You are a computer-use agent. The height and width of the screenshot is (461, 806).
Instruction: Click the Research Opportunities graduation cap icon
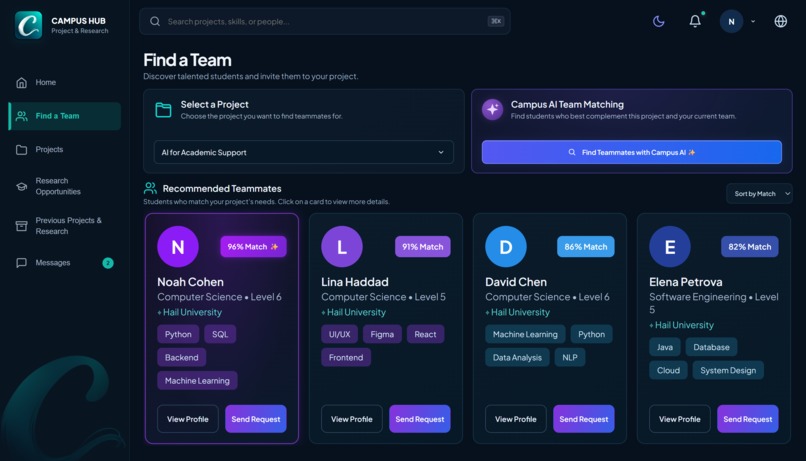point(22,186)
